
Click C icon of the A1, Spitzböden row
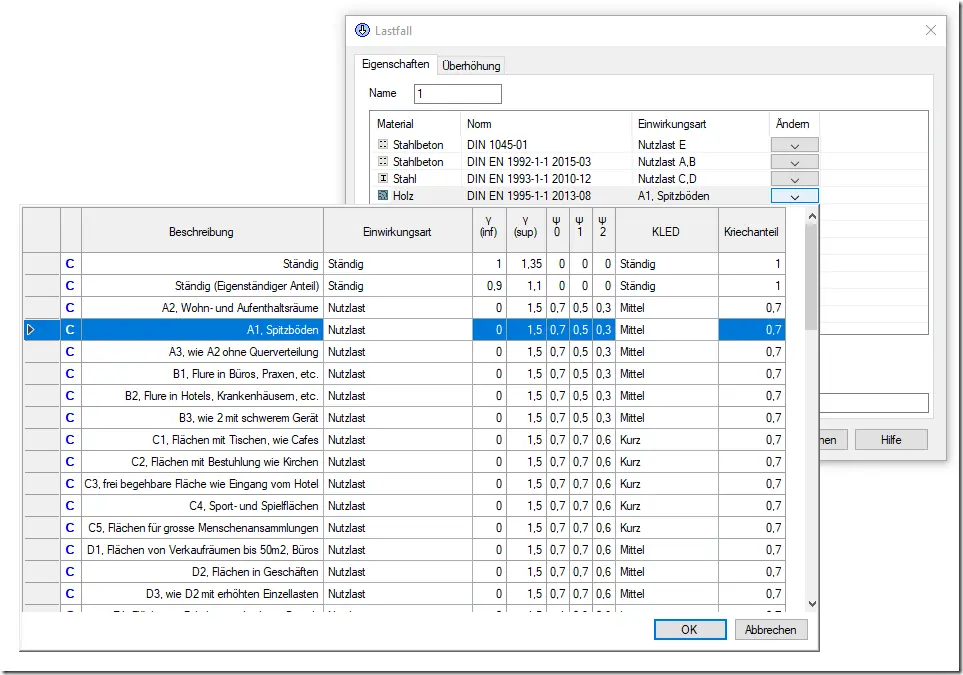coord(70,330)
